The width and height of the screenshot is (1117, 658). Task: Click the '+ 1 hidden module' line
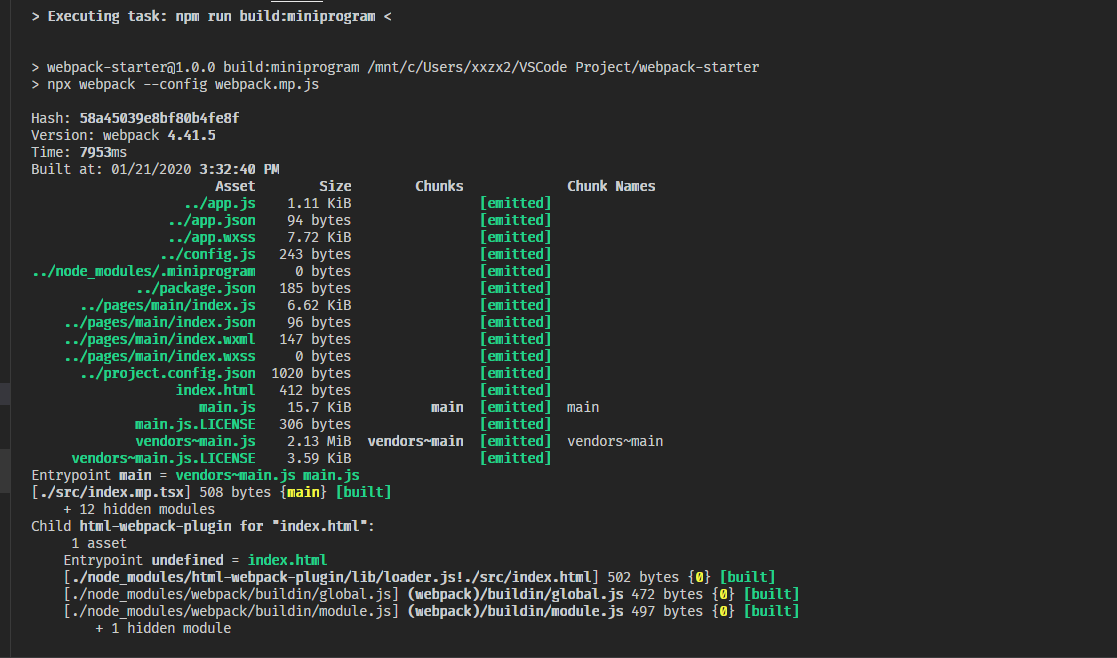[163, 629]
